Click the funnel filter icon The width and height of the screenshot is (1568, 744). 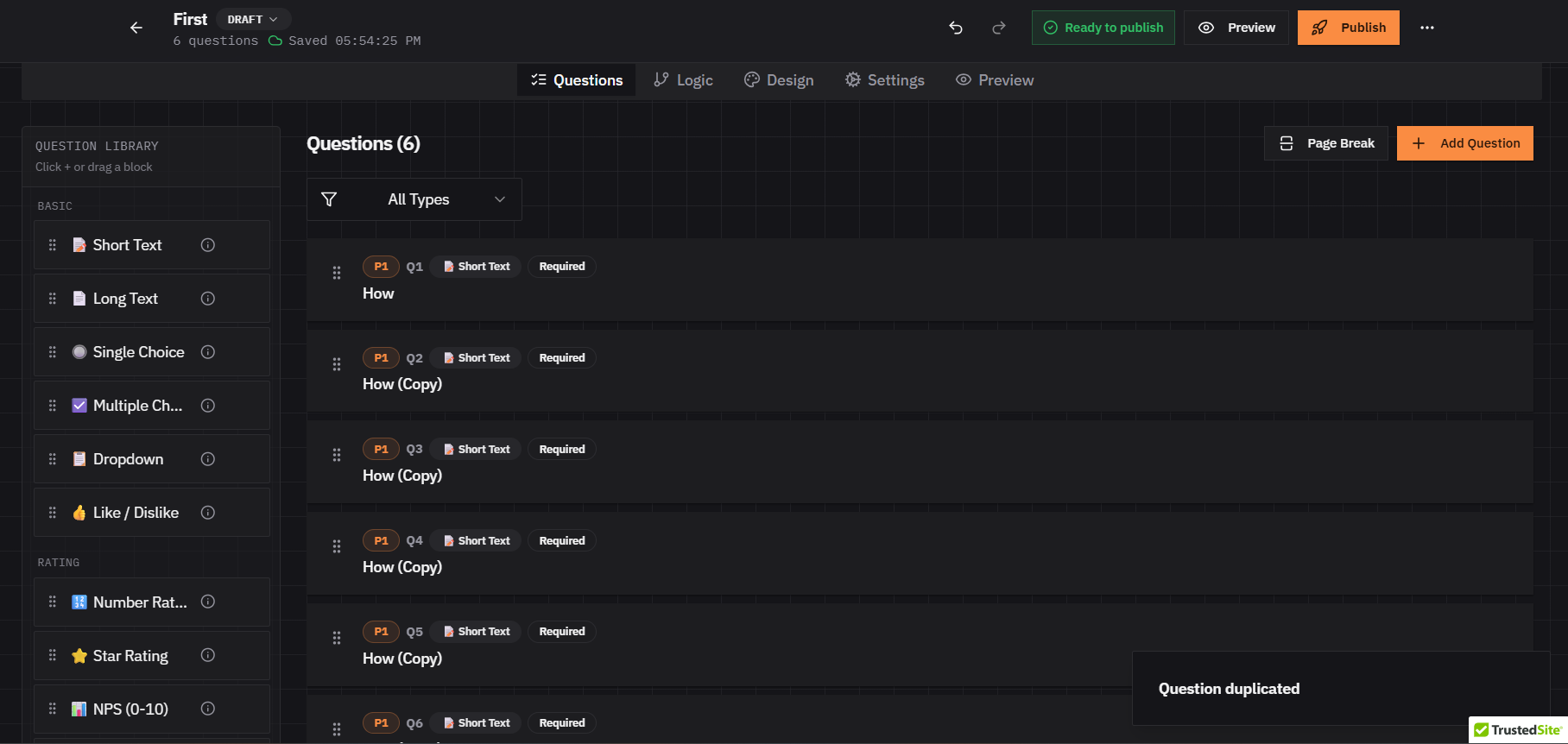pyautogui.click(x=329, y=199)
